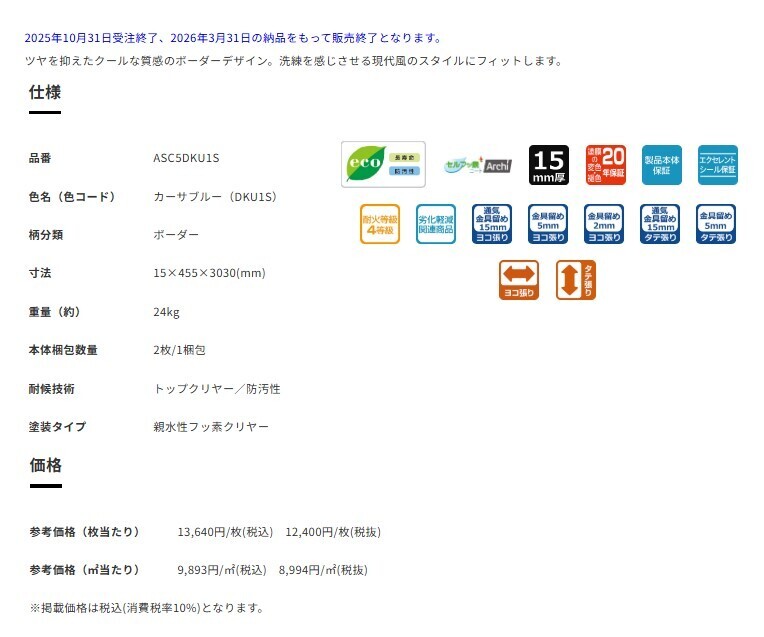Screen dimensions: 764x637
Task: Click 金具留め5mm ヨコ張り icon
Action: point(548,224)
